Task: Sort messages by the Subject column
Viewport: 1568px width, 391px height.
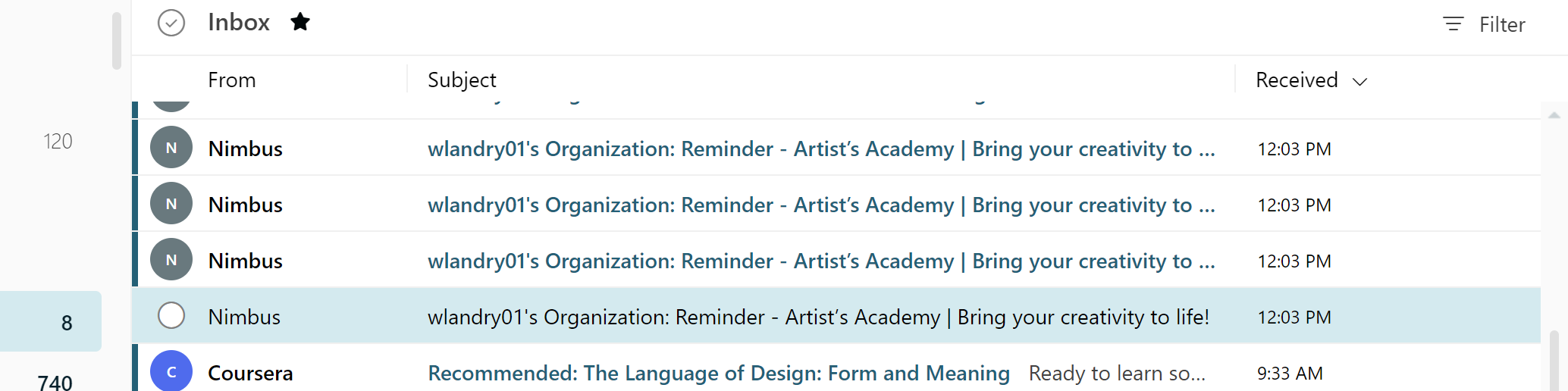Action: pos(462,80)
